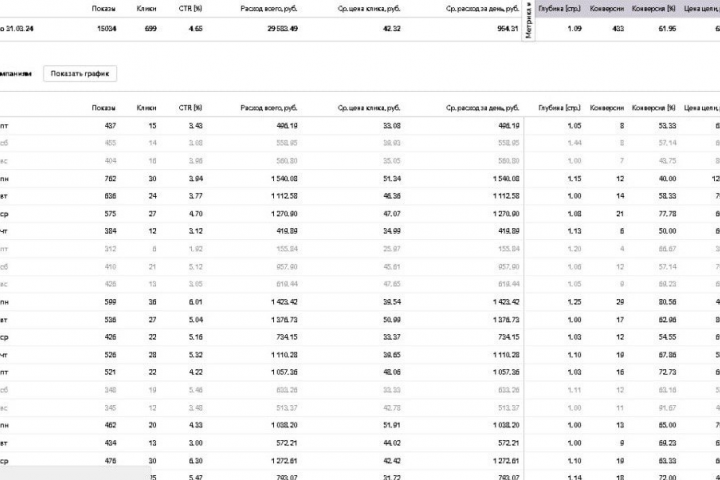Click summary table "Клики" header at top
720x480 pixels.
point(146,9)
